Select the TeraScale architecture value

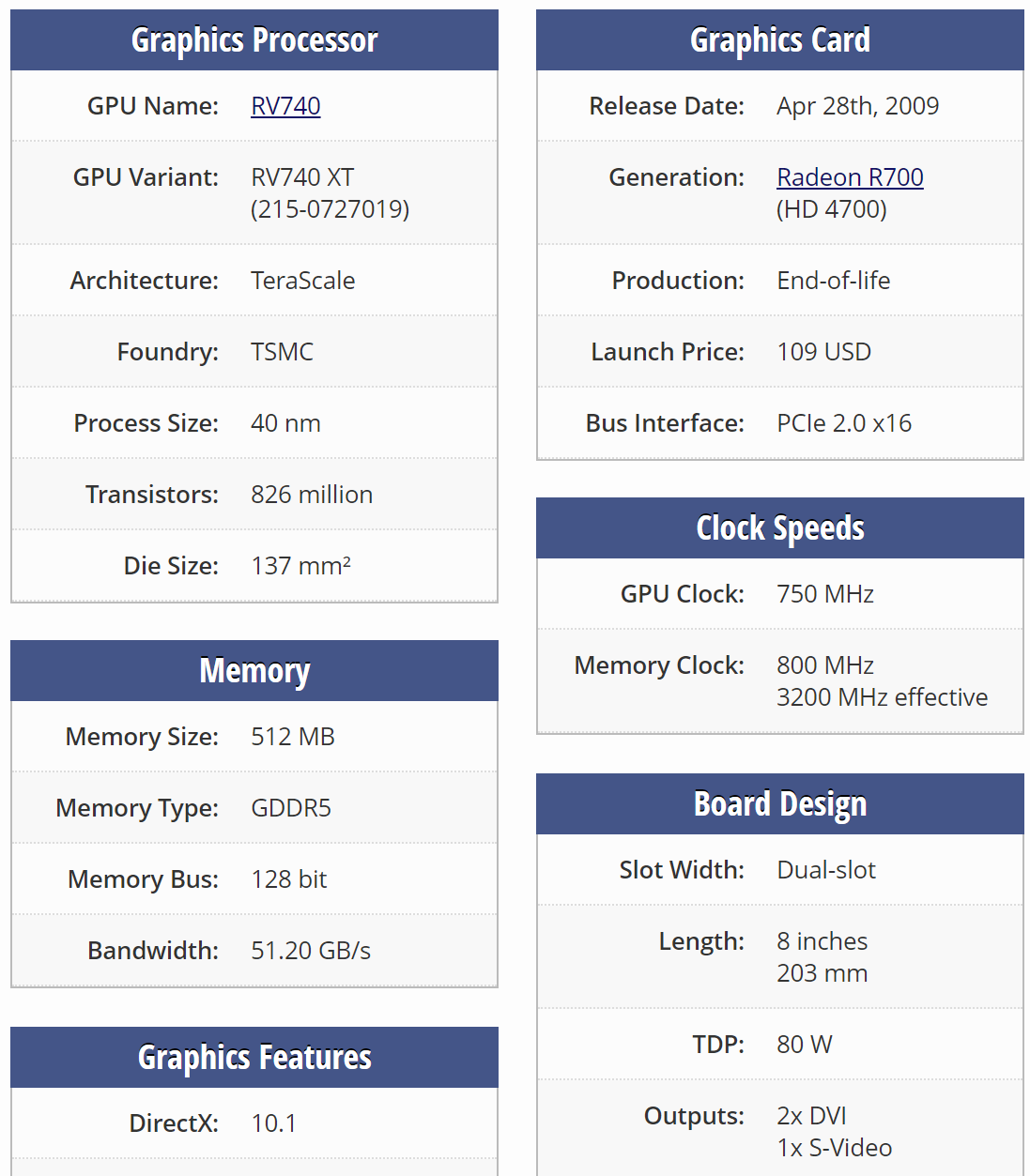click(302, 281)
